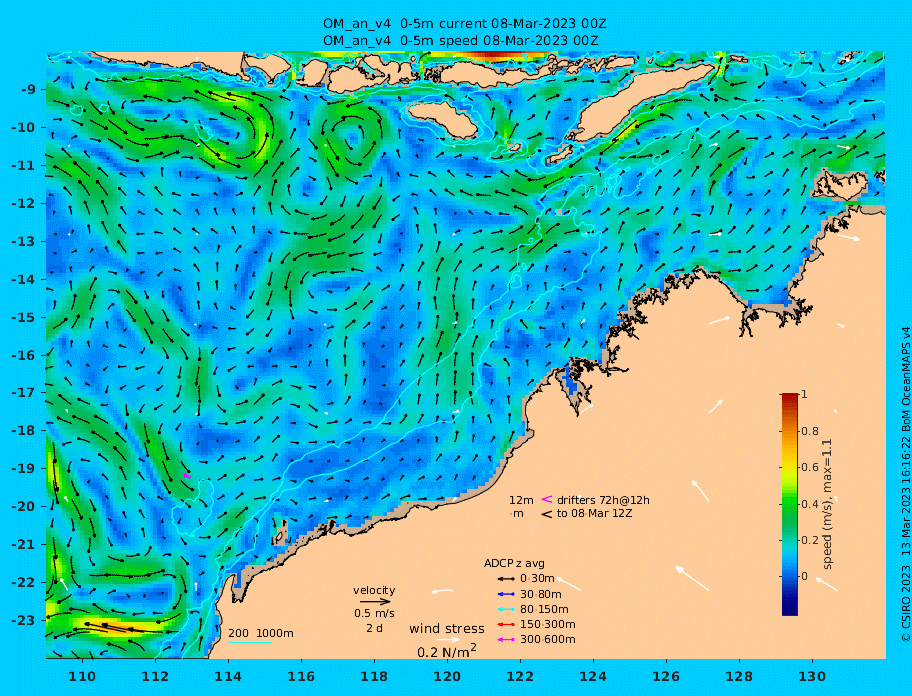Click the '80-150m' depth label
The height and width of the screenshot is (696, 912).
pos(544,609)
